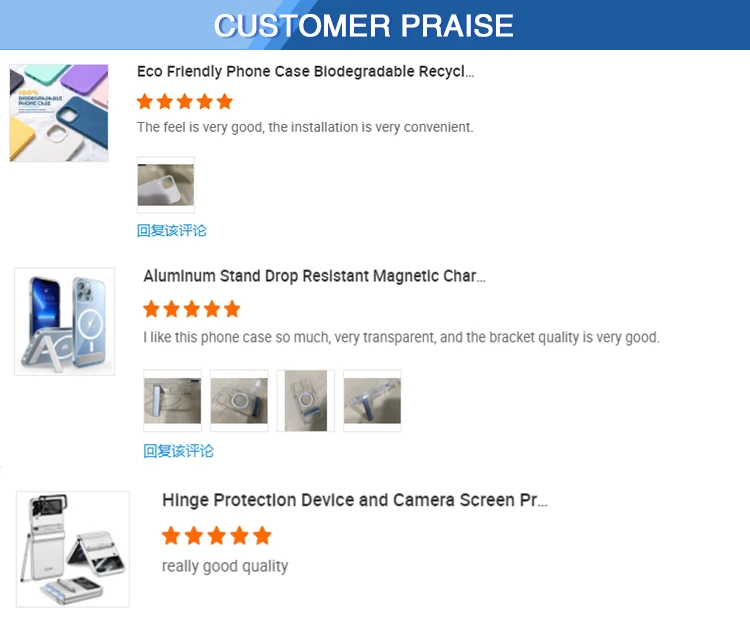
Task: Click first star of Eco Friendly review rating
Action: pos(145,101)
